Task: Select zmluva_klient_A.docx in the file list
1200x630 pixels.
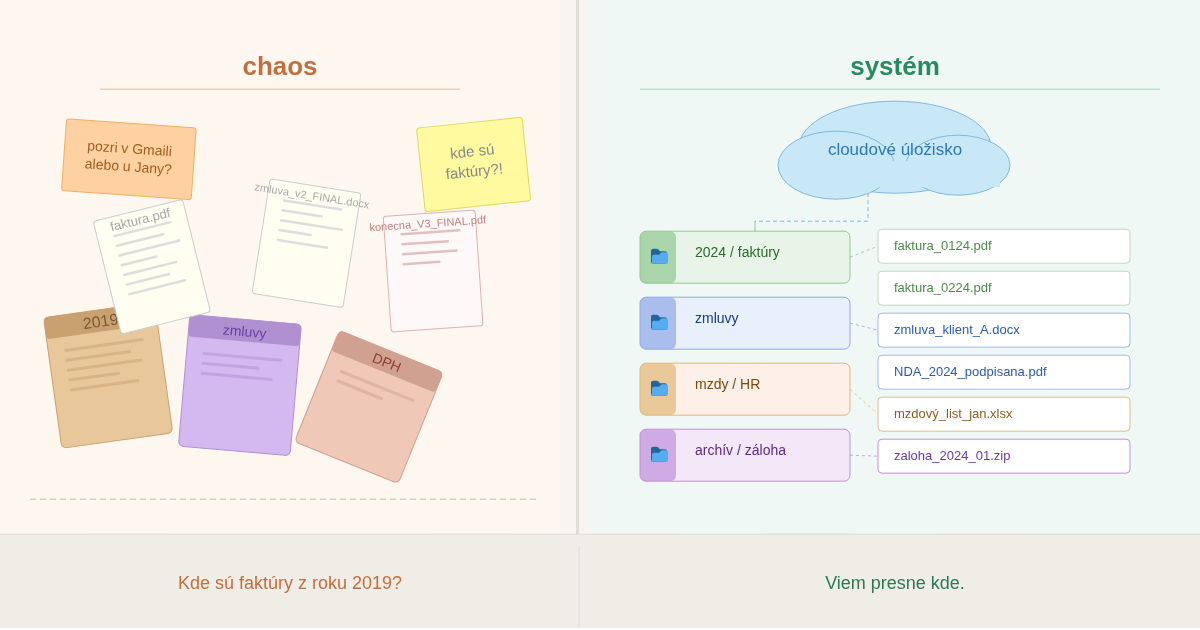Action: coord(1003,330)
